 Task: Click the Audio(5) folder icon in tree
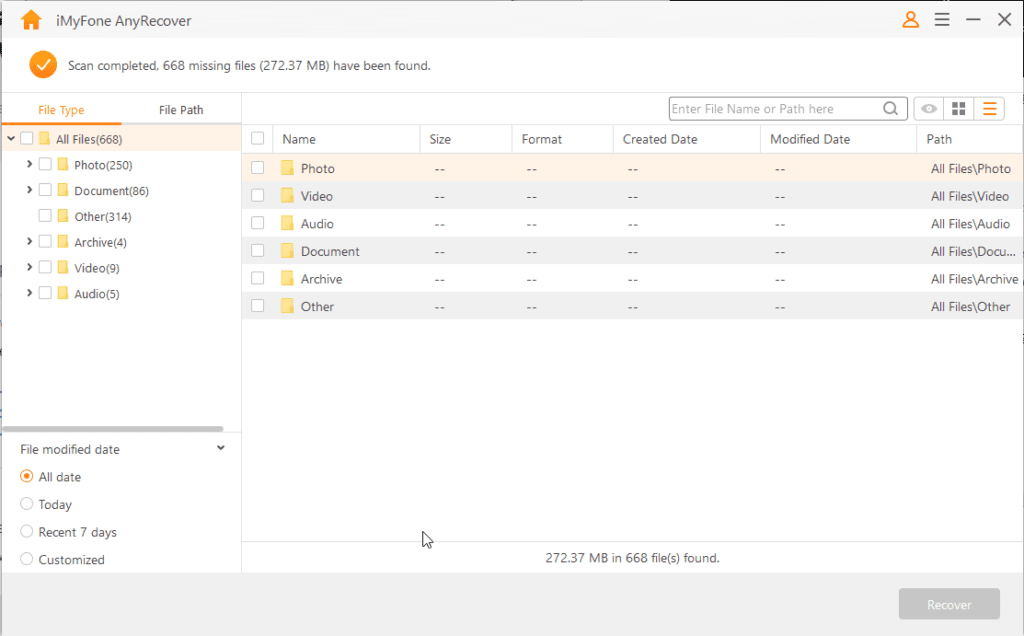pyautogui.click(x=63, y=293)
